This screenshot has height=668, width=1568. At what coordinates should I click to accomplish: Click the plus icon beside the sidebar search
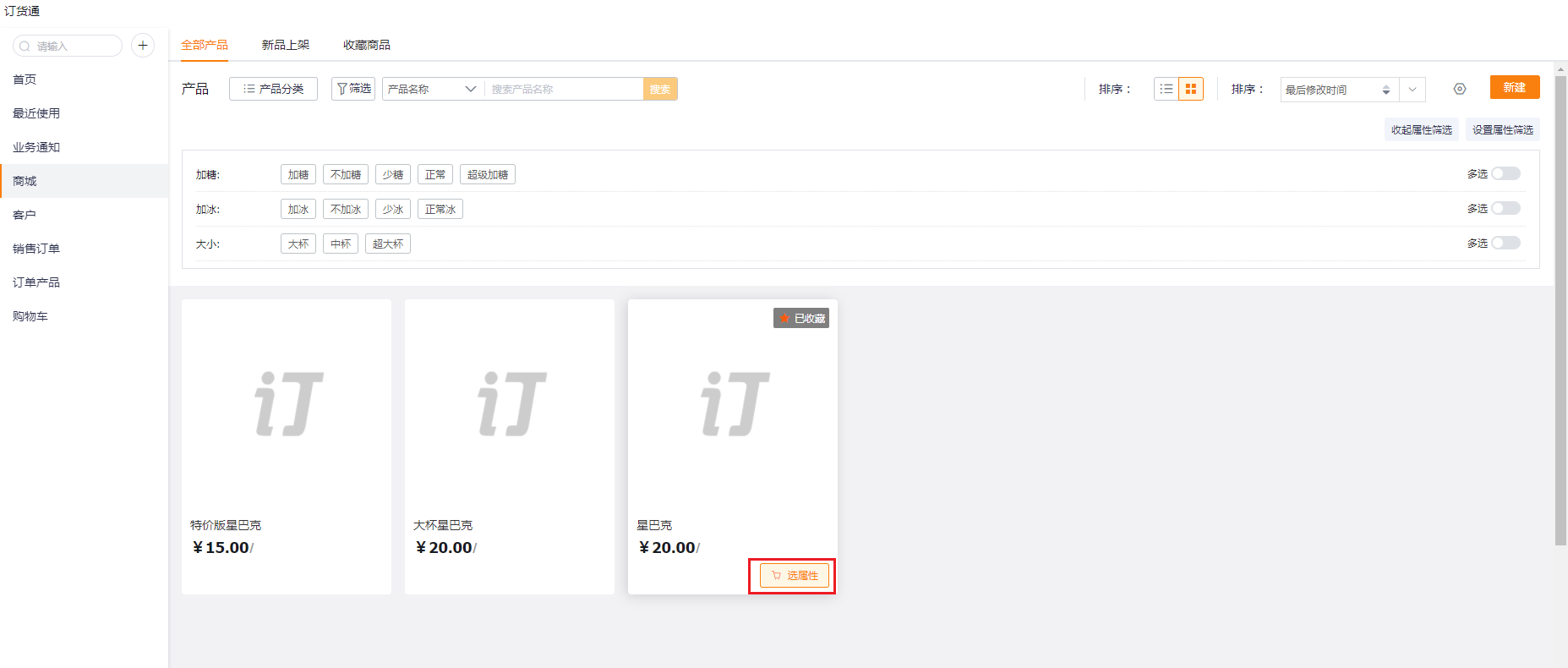pyautogui.click(x=143, y=46)
